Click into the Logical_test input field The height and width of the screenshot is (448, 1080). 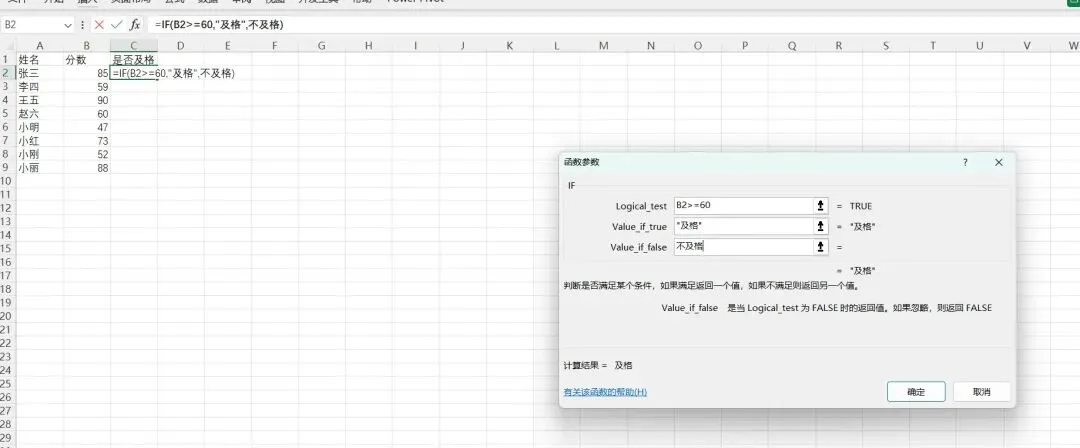click(x=743, y=206)
